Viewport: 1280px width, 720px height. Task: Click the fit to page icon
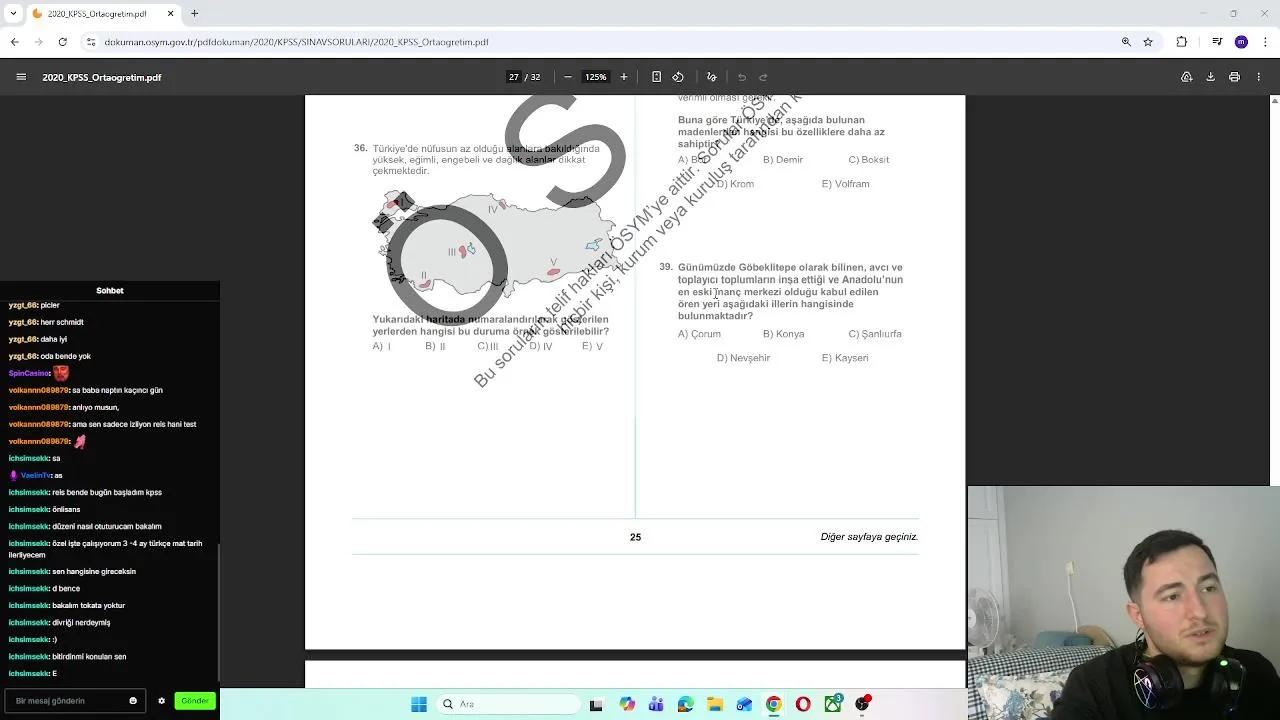click(x=656, y=77)
